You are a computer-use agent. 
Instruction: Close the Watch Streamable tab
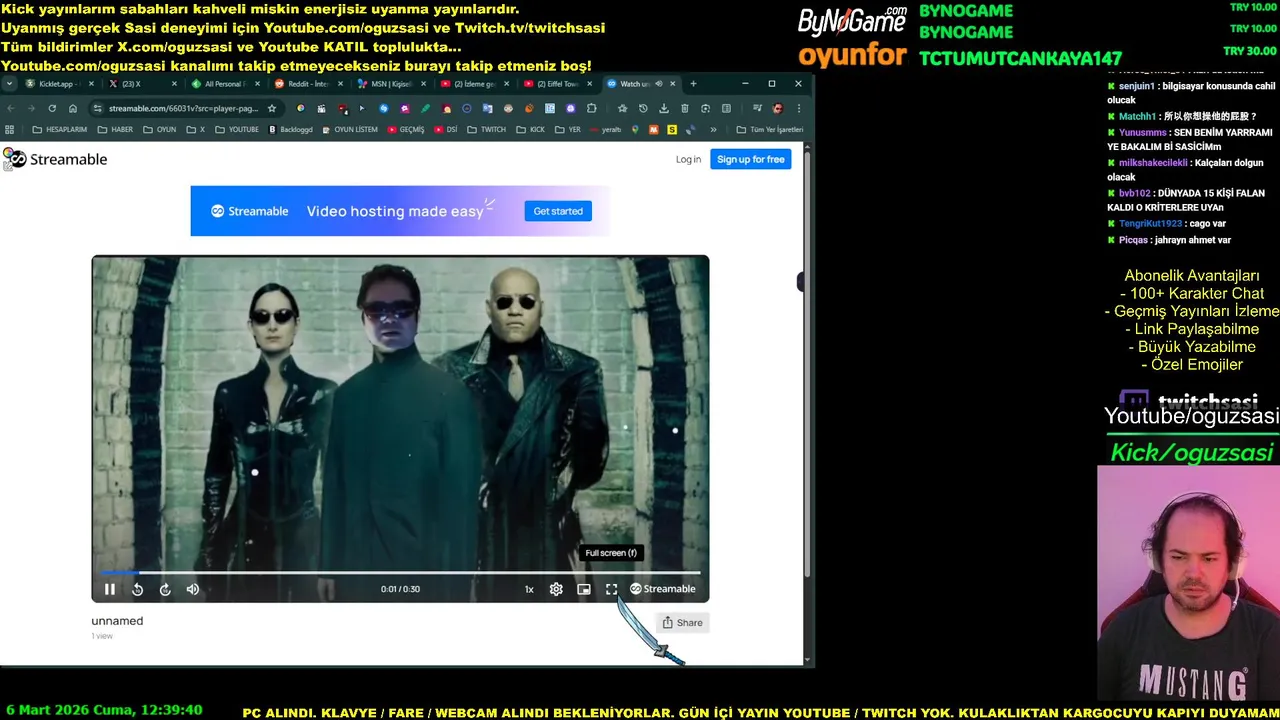[673, 84]
